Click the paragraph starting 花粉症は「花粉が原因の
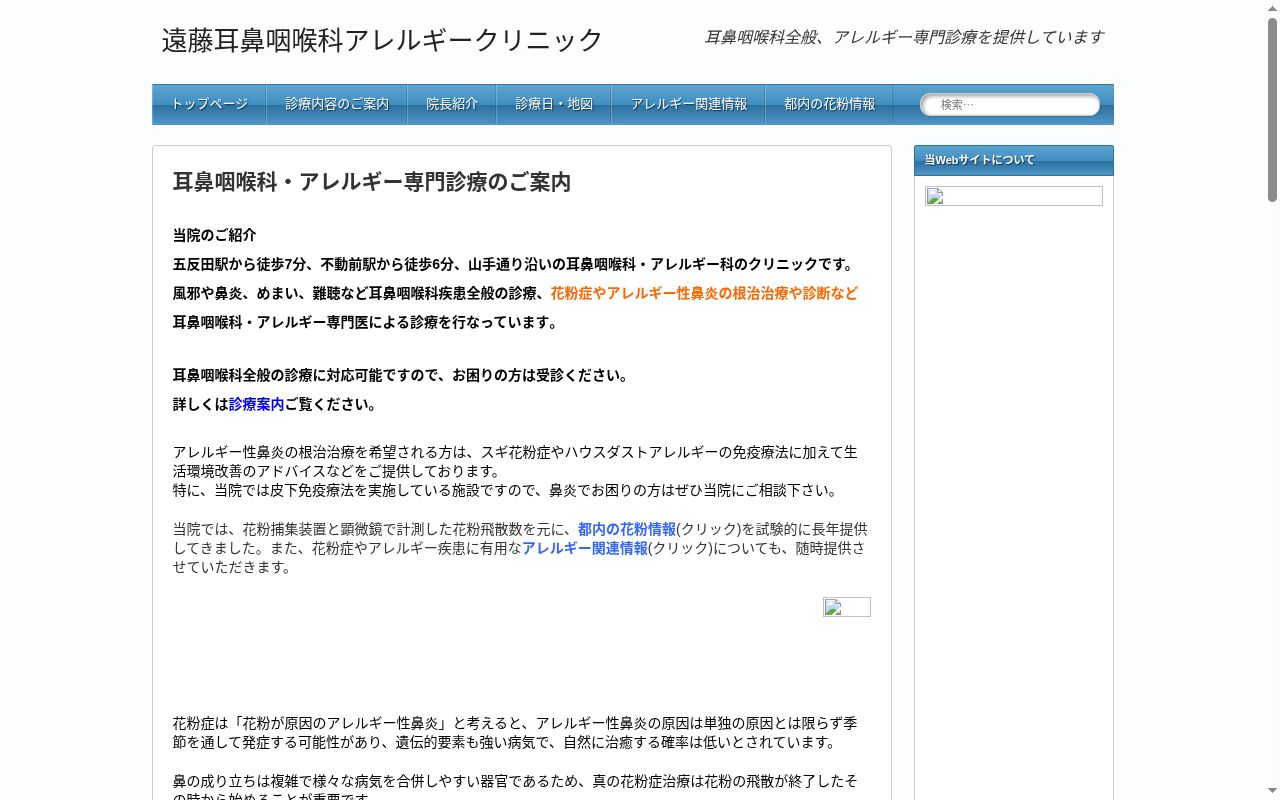 point(515,733)
